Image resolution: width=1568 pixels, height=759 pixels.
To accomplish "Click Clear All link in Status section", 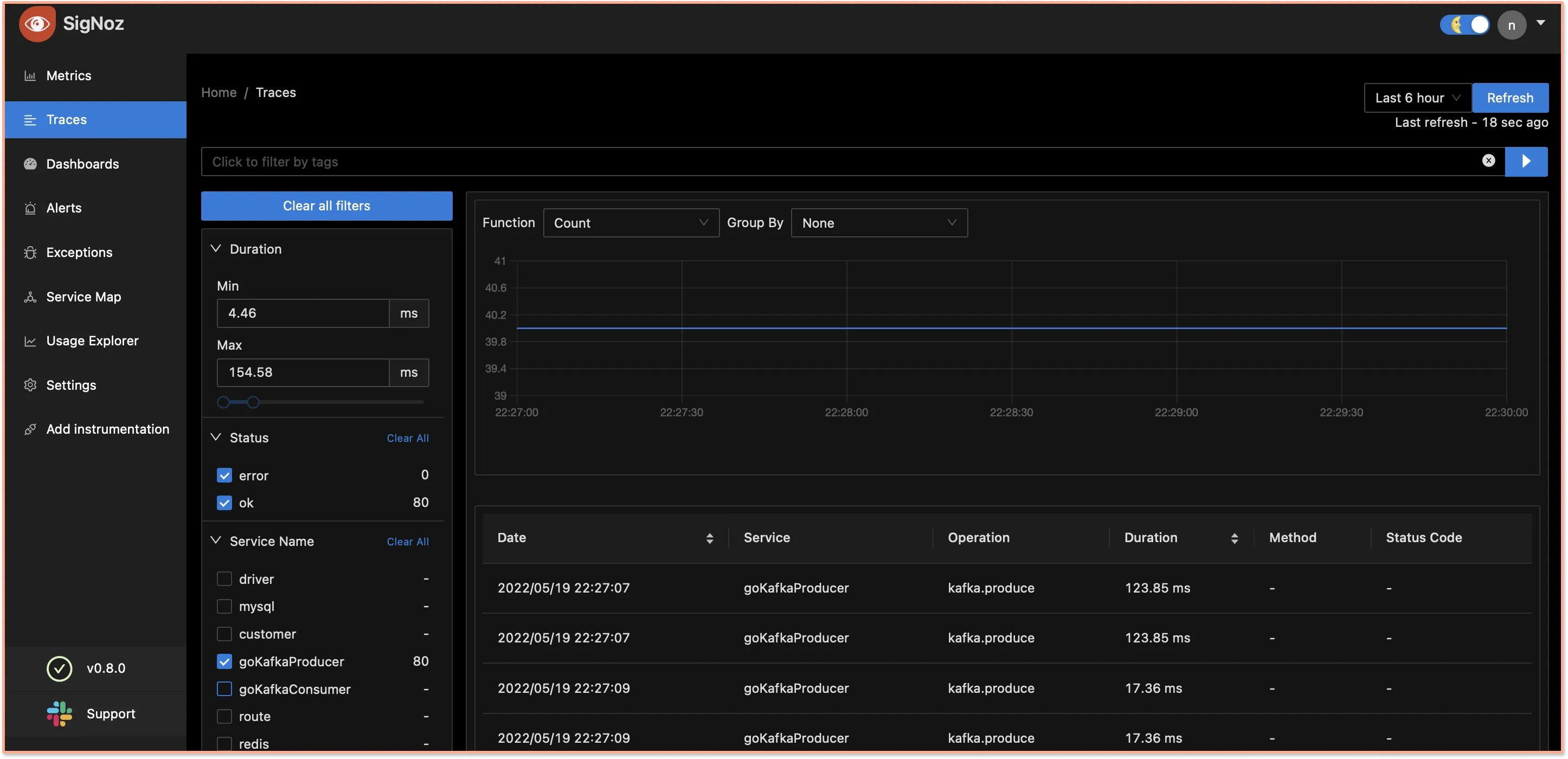I will pyautogui.click(x=407, y=439).
